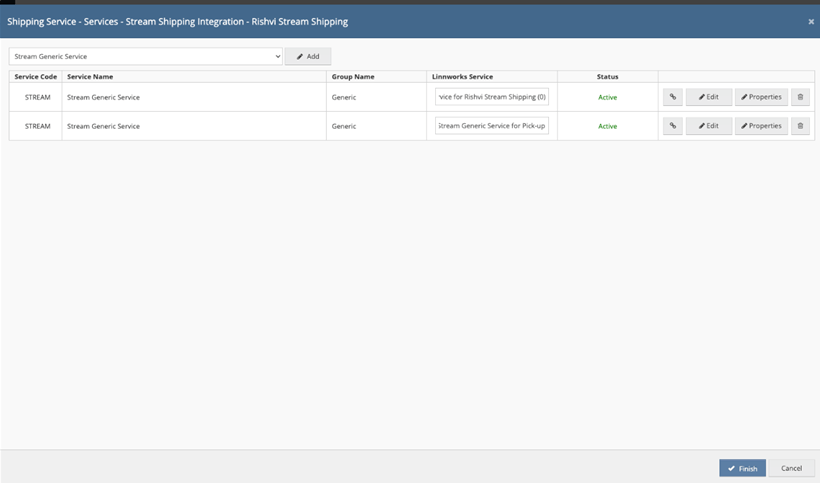Delete the Pick-up service row using trash icon
This screenshot has width=820, height=483.
(800, 126)
